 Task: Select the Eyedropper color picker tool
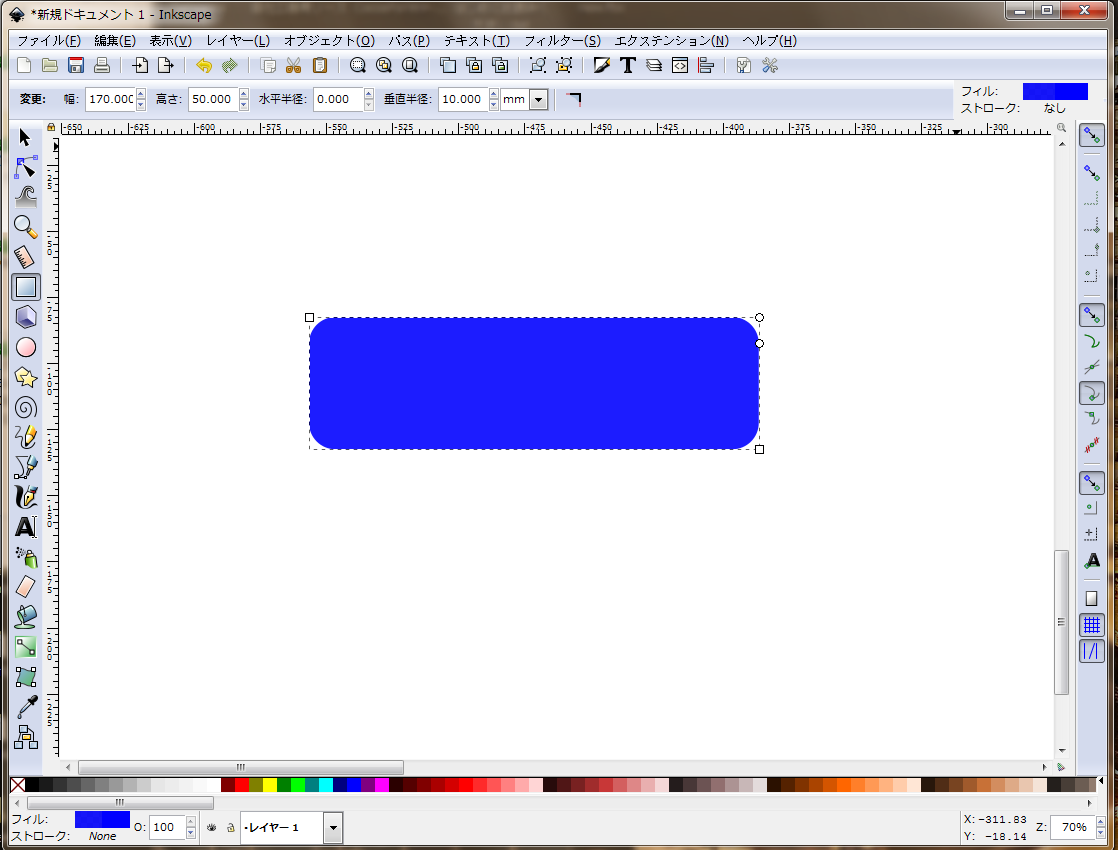click(x=26, y=707)
